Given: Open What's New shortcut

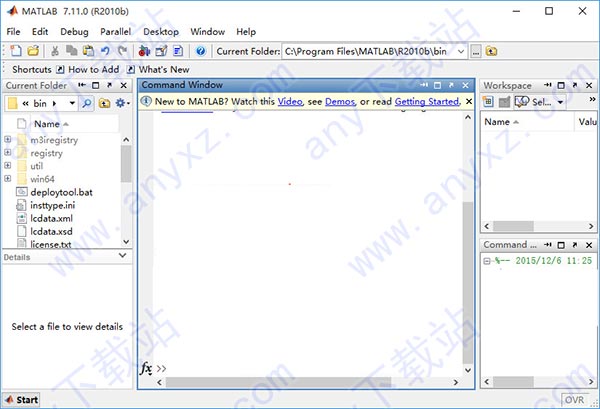Looking at the screenshot, I should pos(158,70).
